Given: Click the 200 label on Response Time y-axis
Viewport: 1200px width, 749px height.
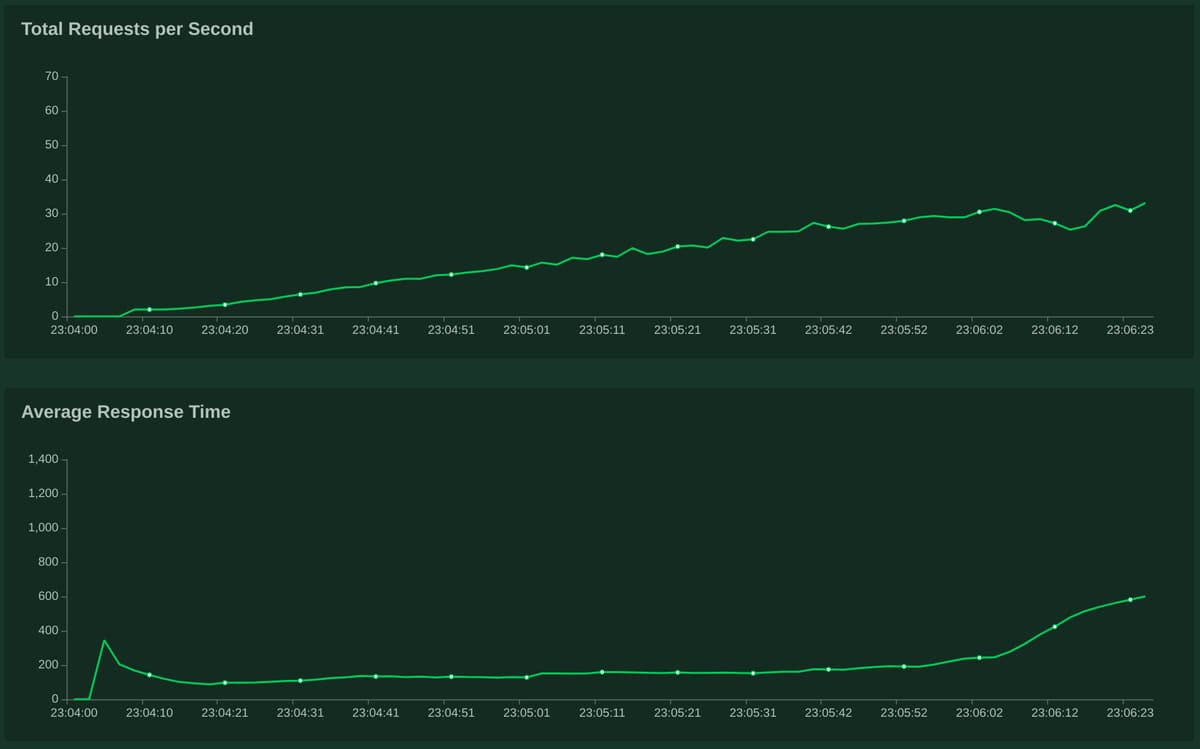Looking at the screenshot, I should pos(48,665).
